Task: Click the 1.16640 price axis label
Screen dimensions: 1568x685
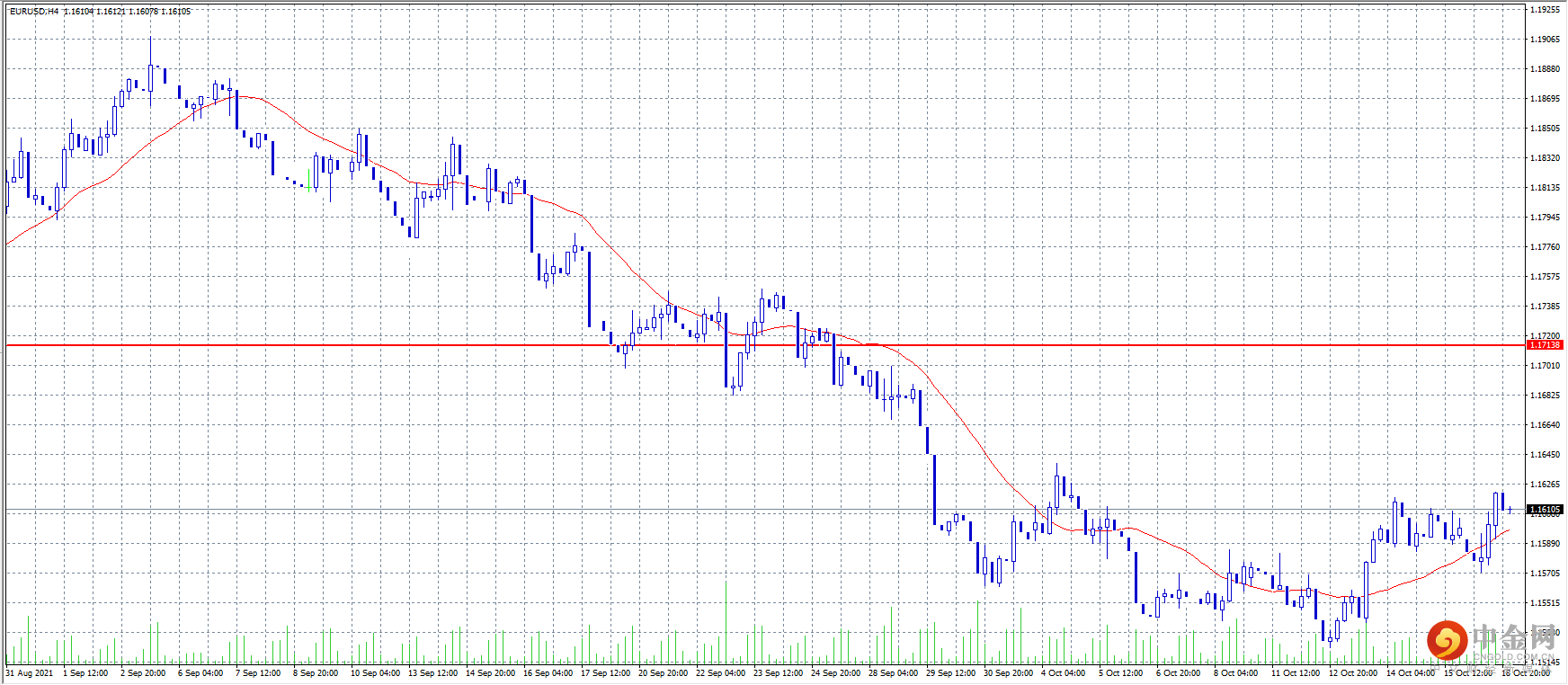Action: coord(1546,425)
